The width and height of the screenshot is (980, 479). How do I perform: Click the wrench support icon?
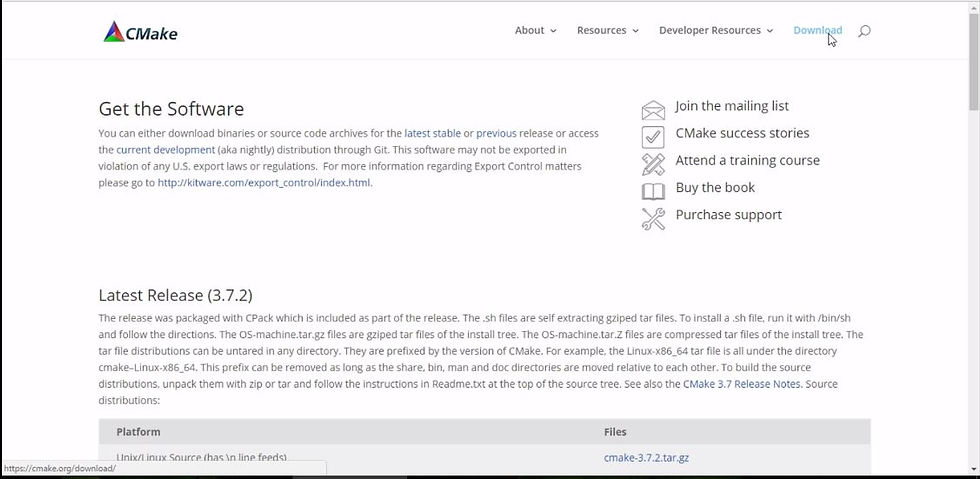[653, 218]
